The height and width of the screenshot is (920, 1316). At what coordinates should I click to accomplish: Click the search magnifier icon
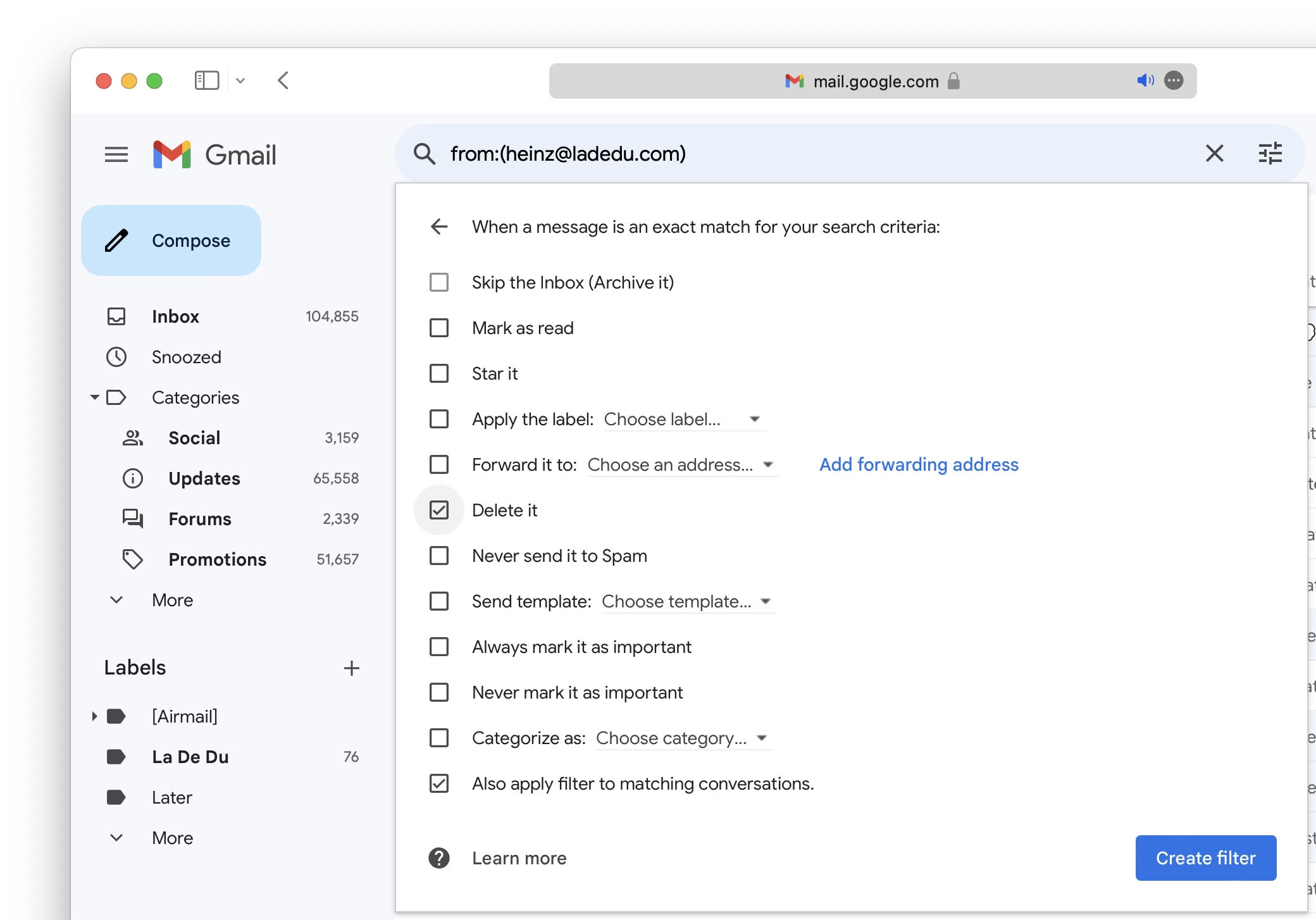[424, 154]
